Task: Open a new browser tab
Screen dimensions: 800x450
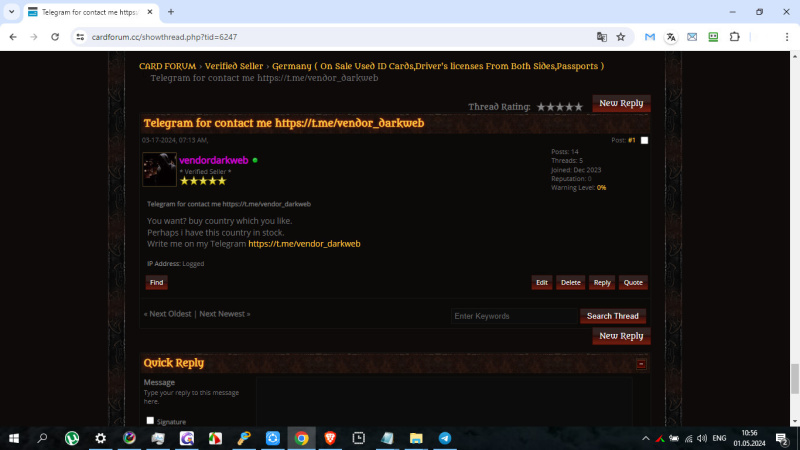Action: [x=171, y=12]
